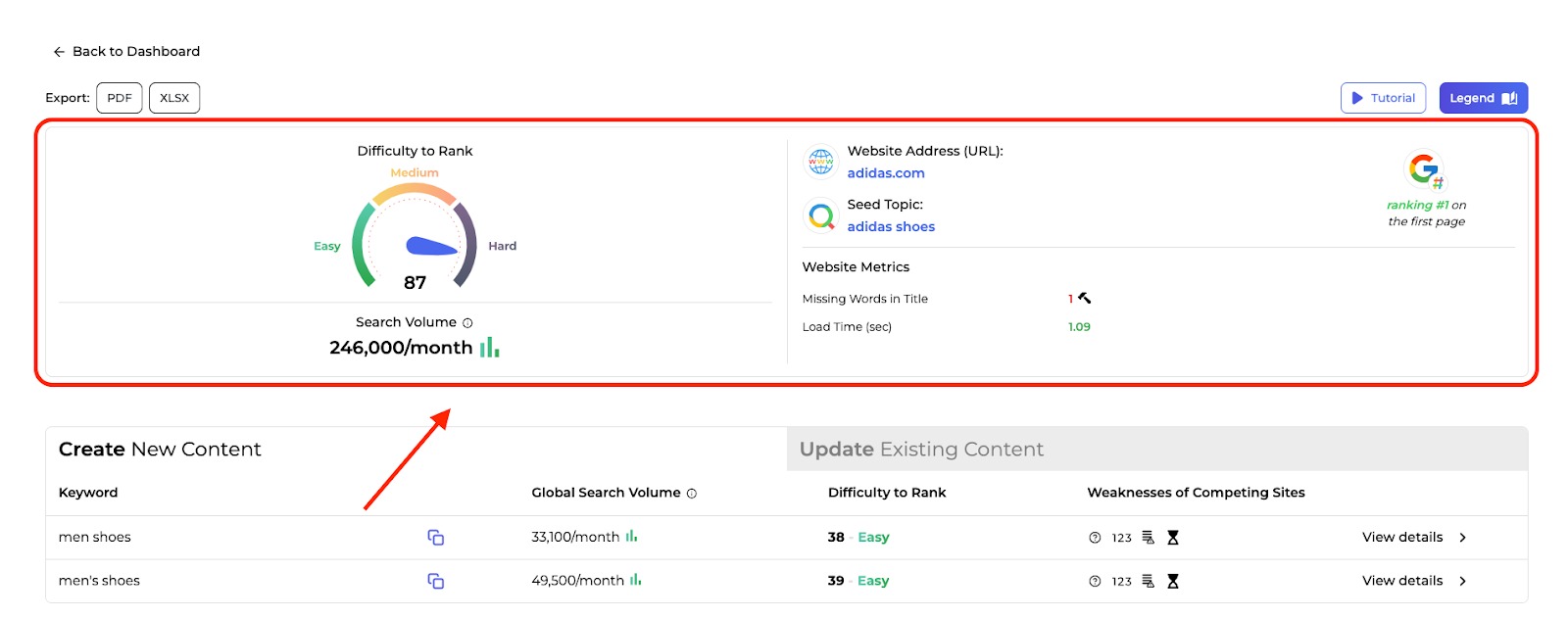Click the '123' weakness value for men's shoes
Image resolution: width=1568 pixels, height=619 pixels.
click(x=1122, y=582)
